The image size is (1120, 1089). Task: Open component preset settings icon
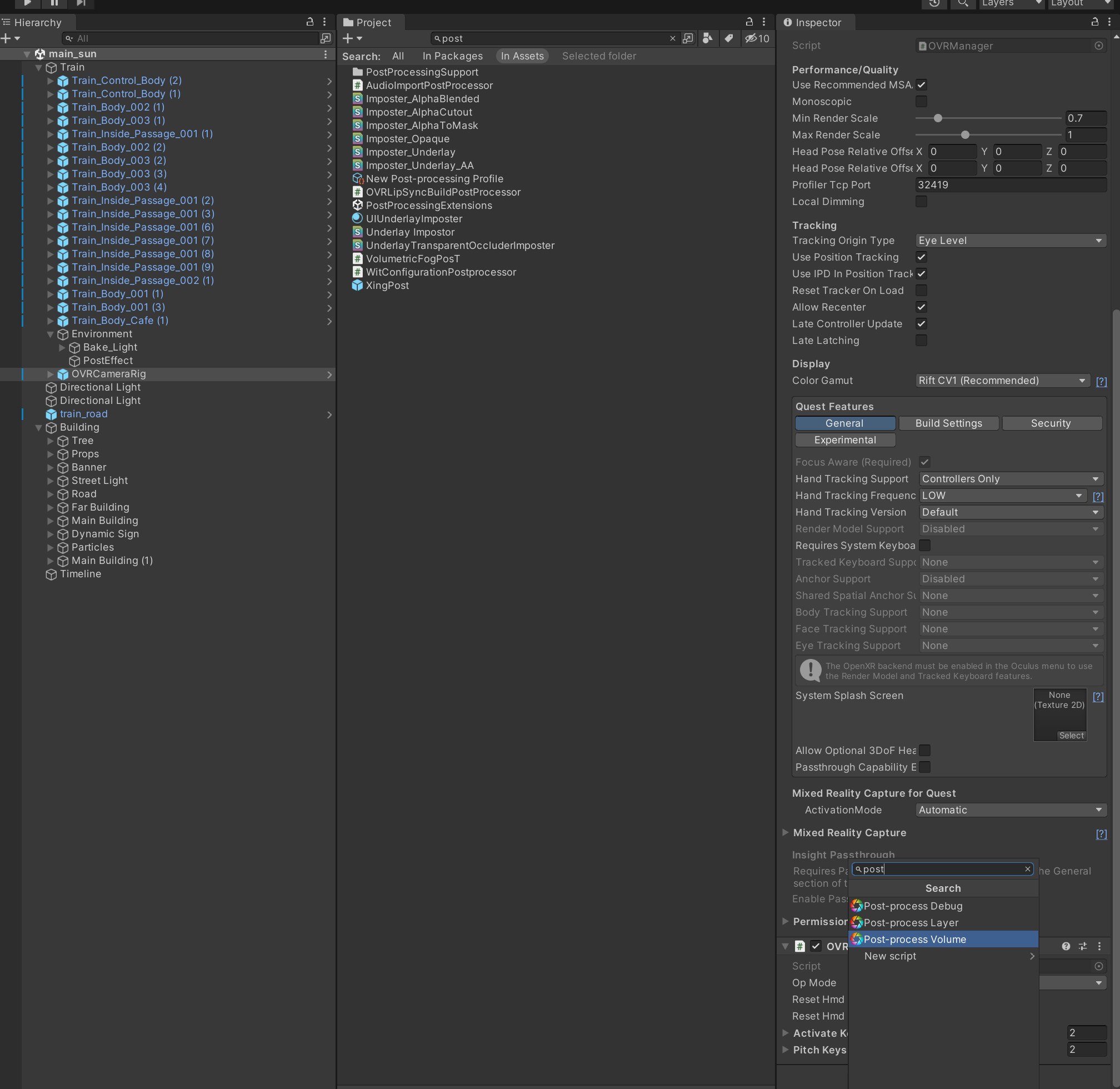click(1082, 947)
